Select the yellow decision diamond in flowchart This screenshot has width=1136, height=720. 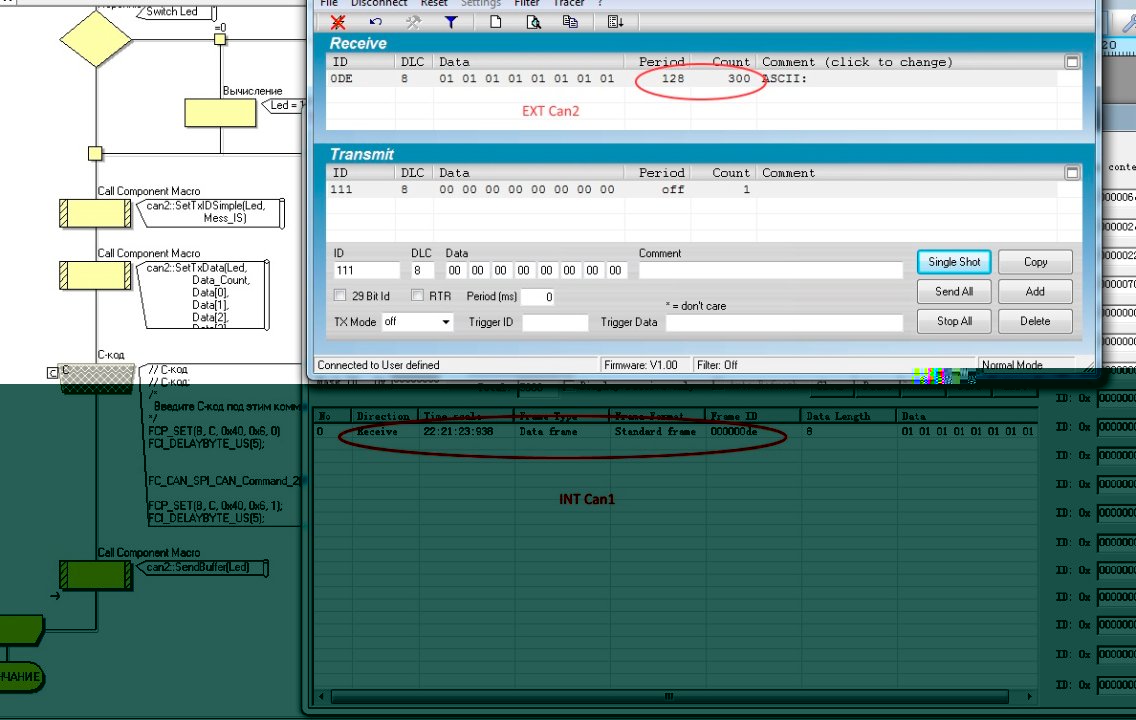[x=96, y=38]
